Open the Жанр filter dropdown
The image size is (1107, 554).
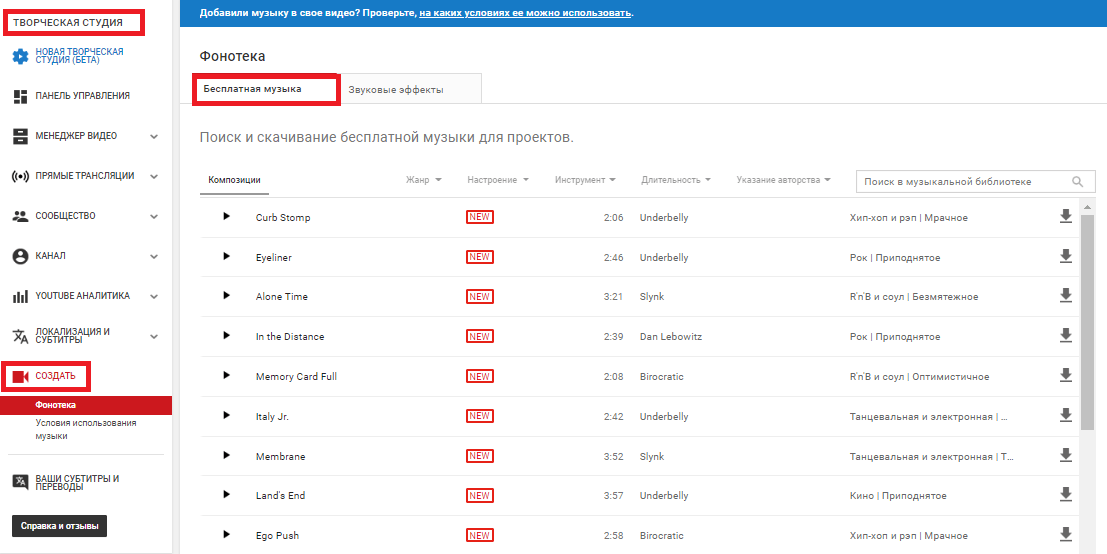click(x=424, y=180)
